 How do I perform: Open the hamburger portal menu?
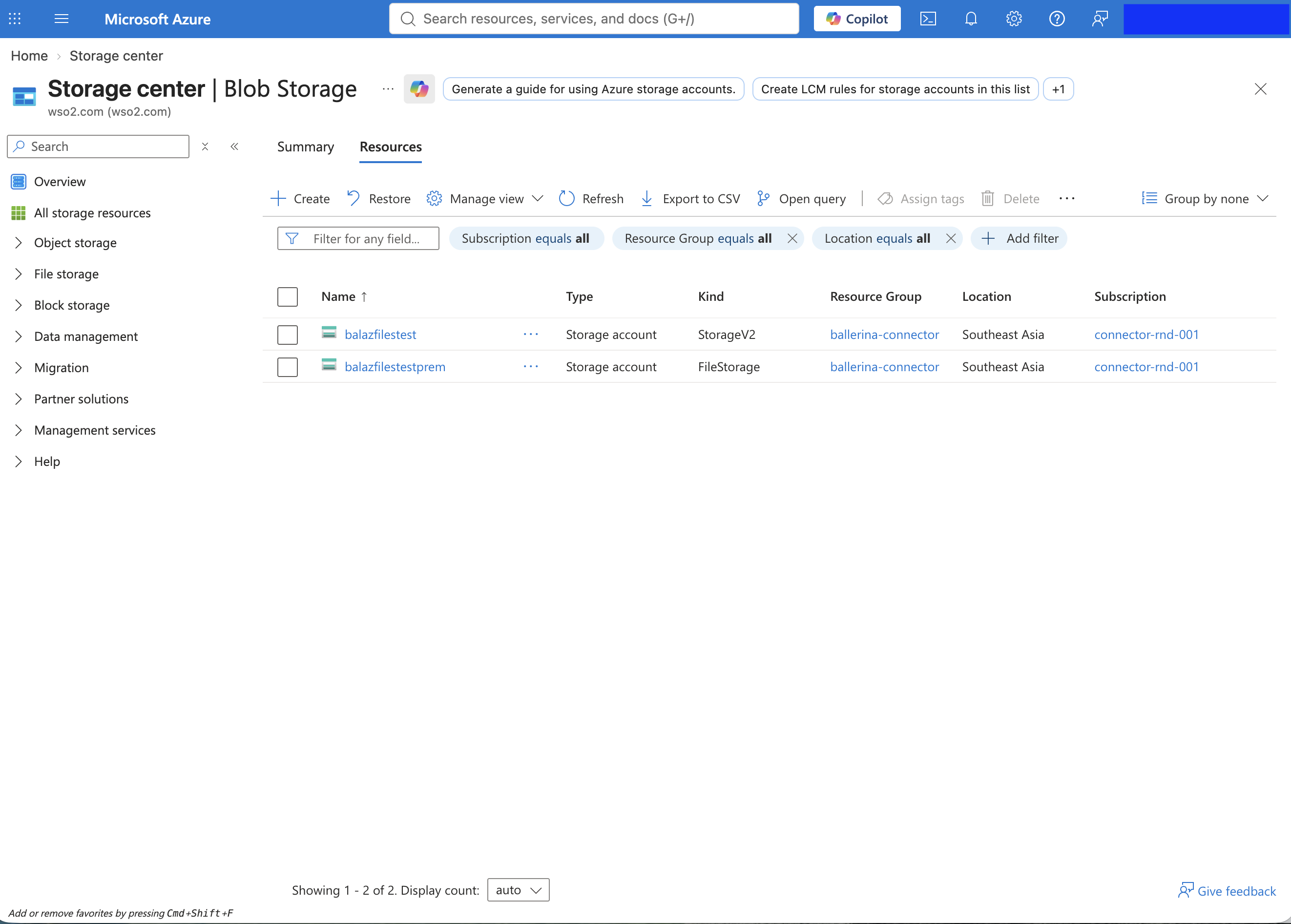(62, 19)
